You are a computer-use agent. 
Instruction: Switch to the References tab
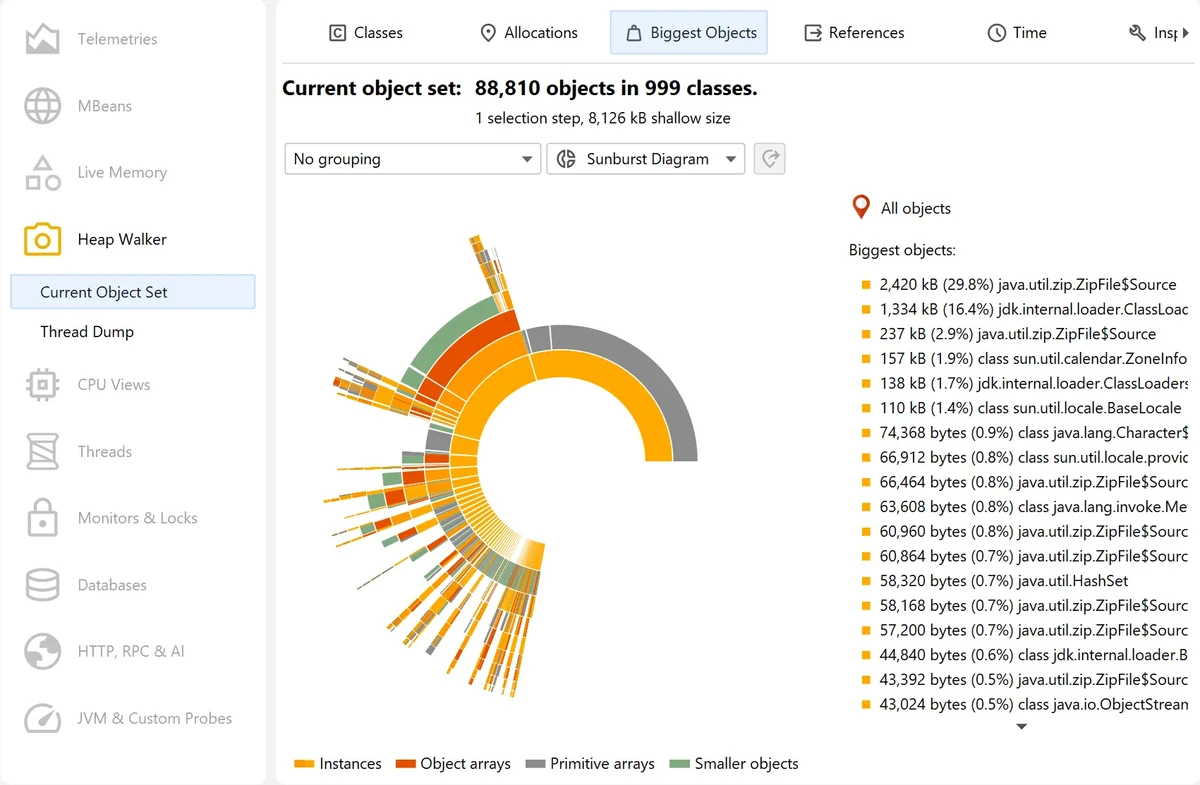pos(854,33)
